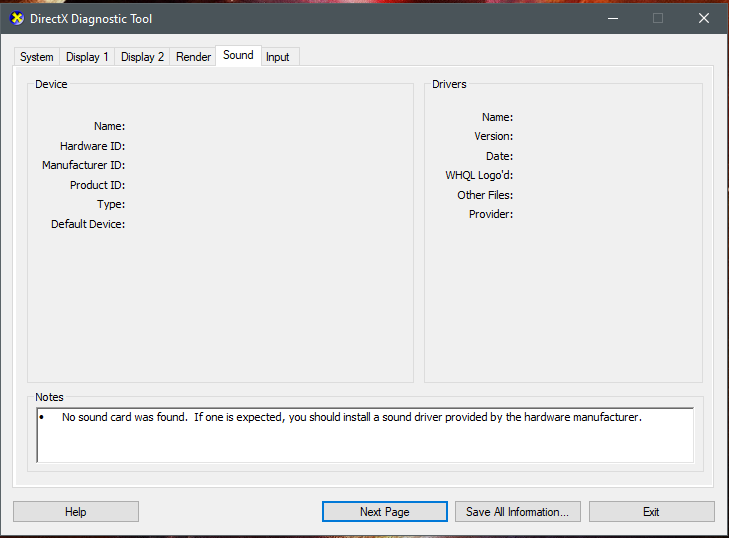Viewport: 729px width, 538px height.
Task: Click the Next Page button
Action: click(384, 511)
